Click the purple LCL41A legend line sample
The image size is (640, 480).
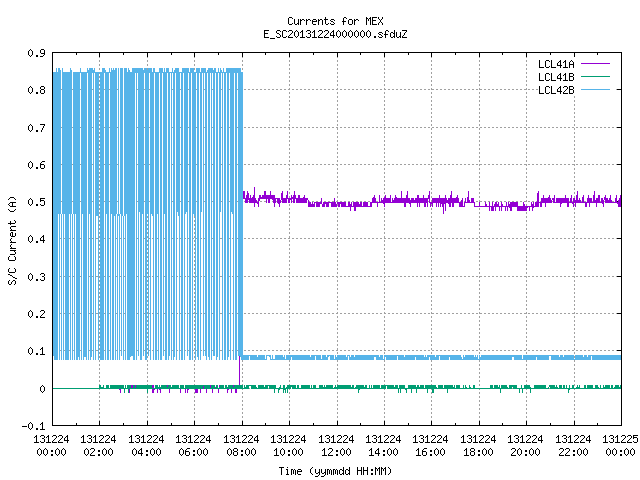coord(595,64)
